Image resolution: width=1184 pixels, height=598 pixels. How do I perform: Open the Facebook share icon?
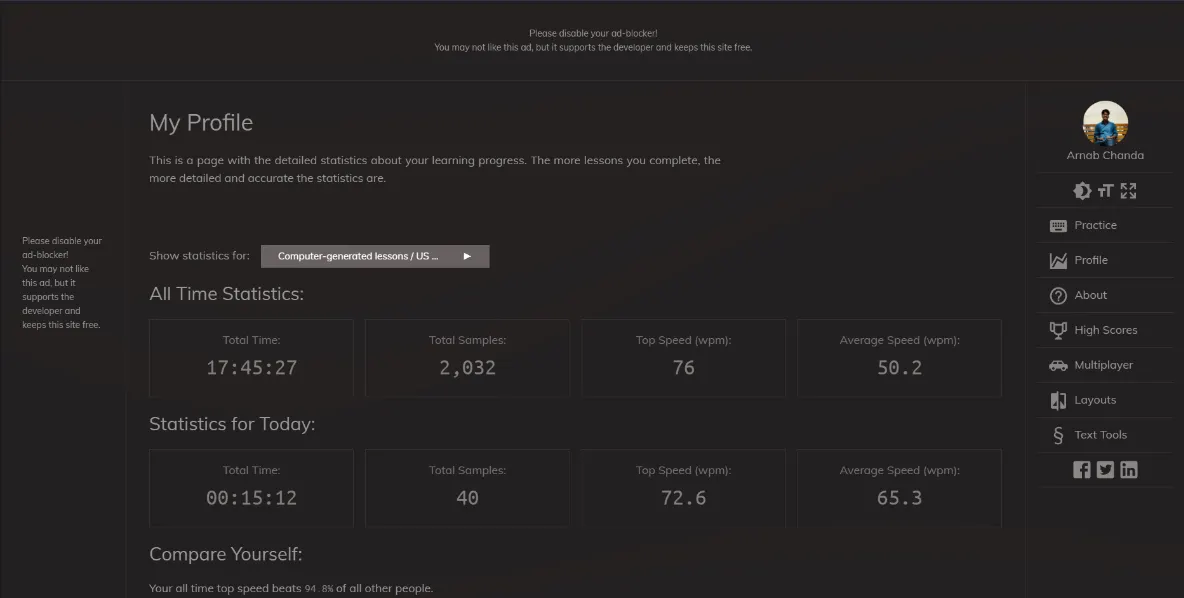point(1082,469)
